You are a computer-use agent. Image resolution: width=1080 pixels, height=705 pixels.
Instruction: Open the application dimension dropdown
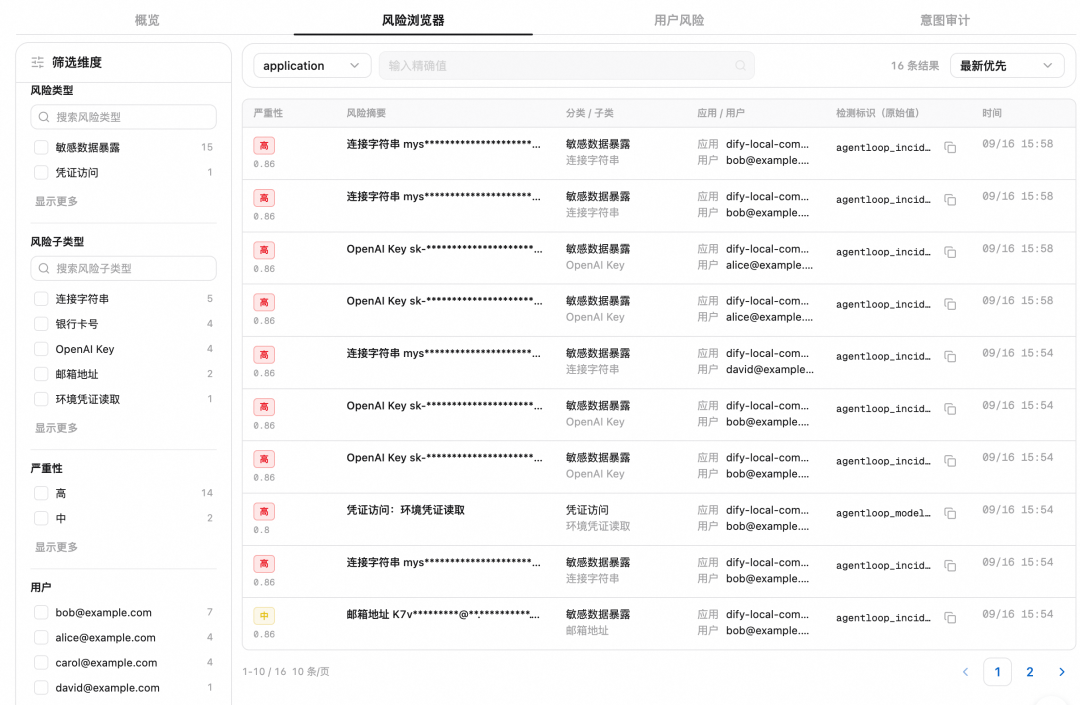pos(312,65)
